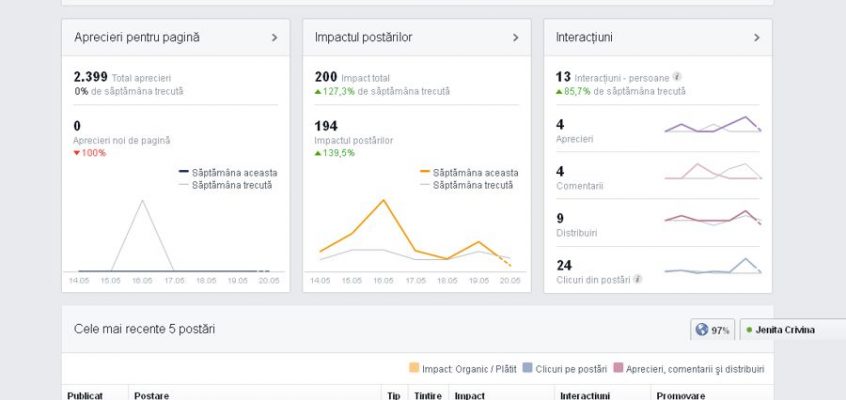Open Aprecieri pentru pagină details chevron
The image size is (846, 400).
tap(274, 38)
